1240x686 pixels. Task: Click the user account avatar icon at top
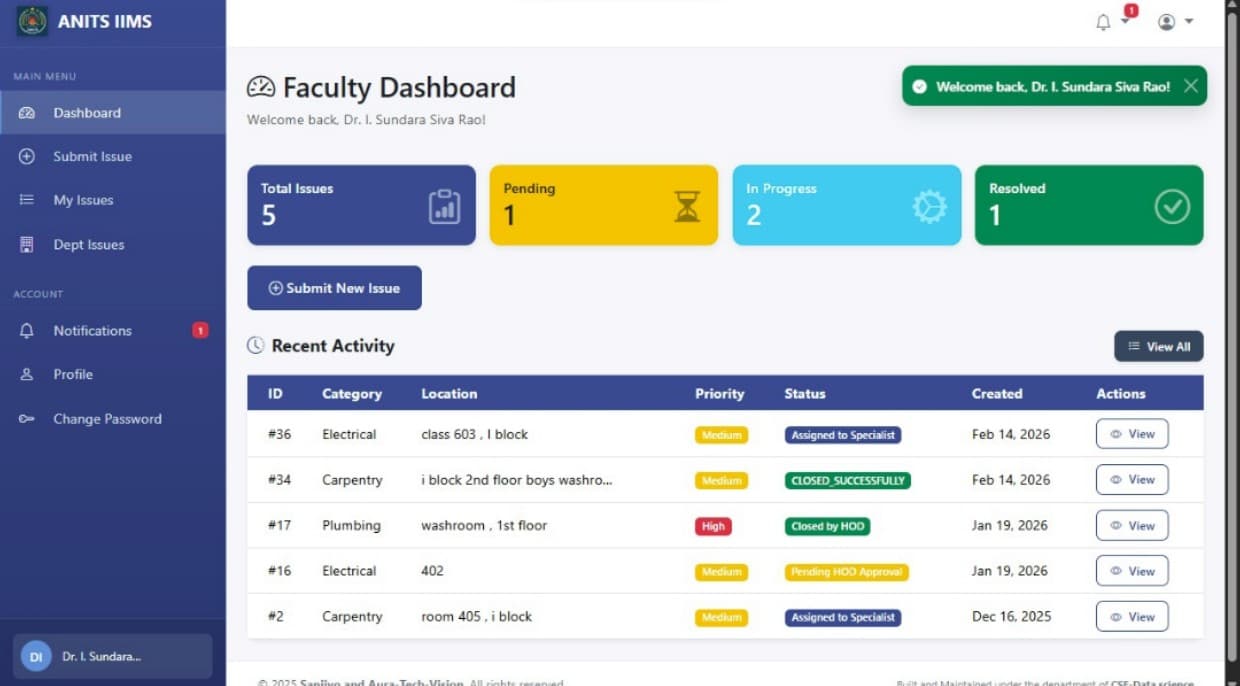[x=1166, y=22]
